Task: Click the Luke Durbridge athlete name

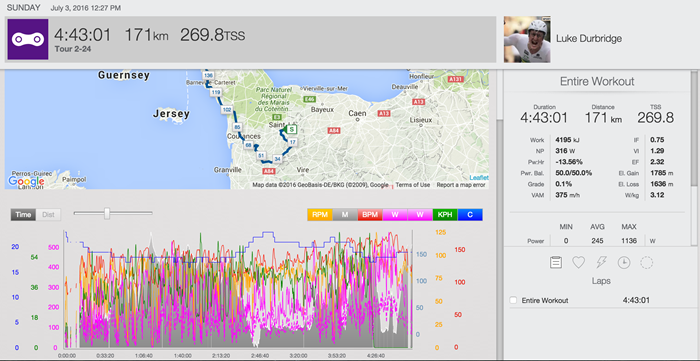Action: click(589, 39)
